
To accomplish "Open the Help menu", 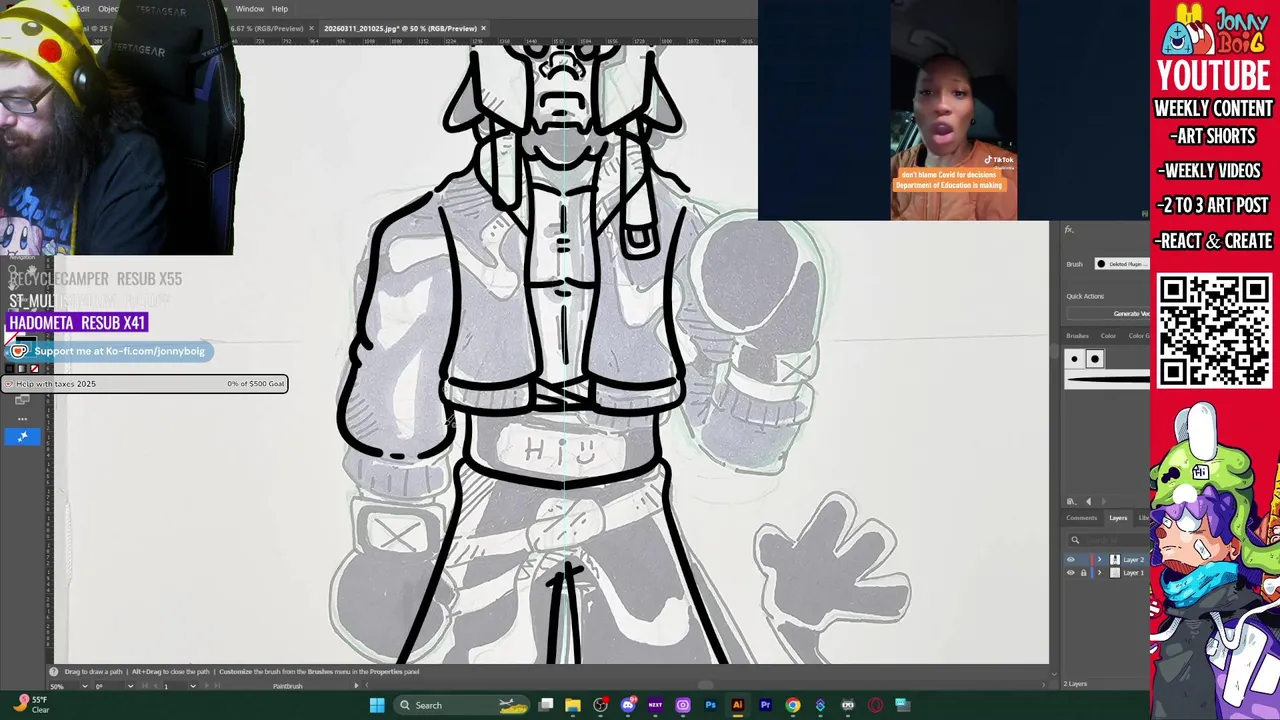I will point(280,9).
